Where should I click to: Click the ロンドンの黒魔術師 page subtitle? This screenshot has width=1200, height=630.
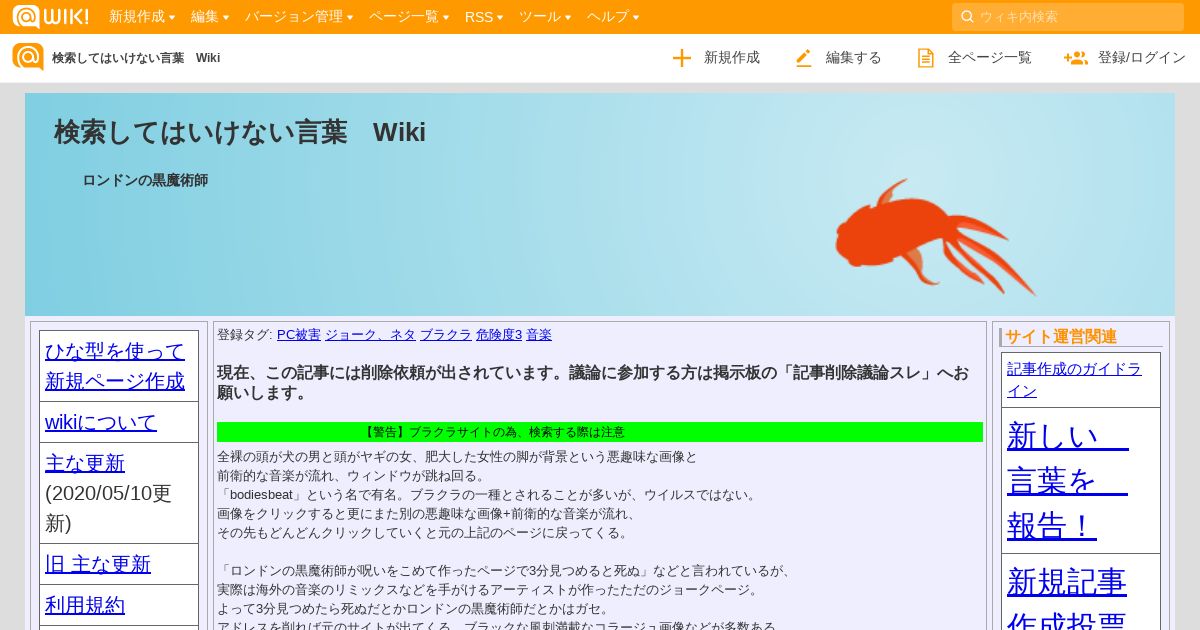145,181
